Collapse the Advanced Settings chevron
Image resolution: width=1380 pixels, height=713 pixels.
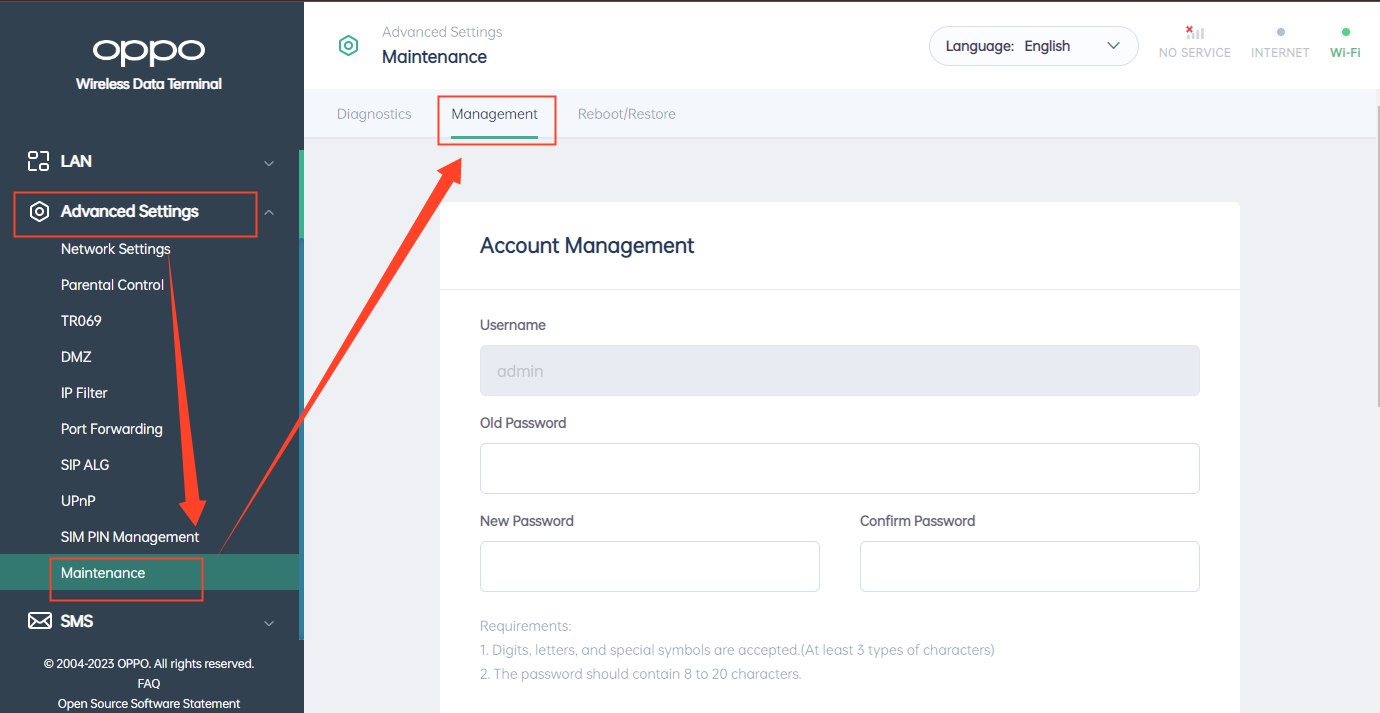[268, 212]
